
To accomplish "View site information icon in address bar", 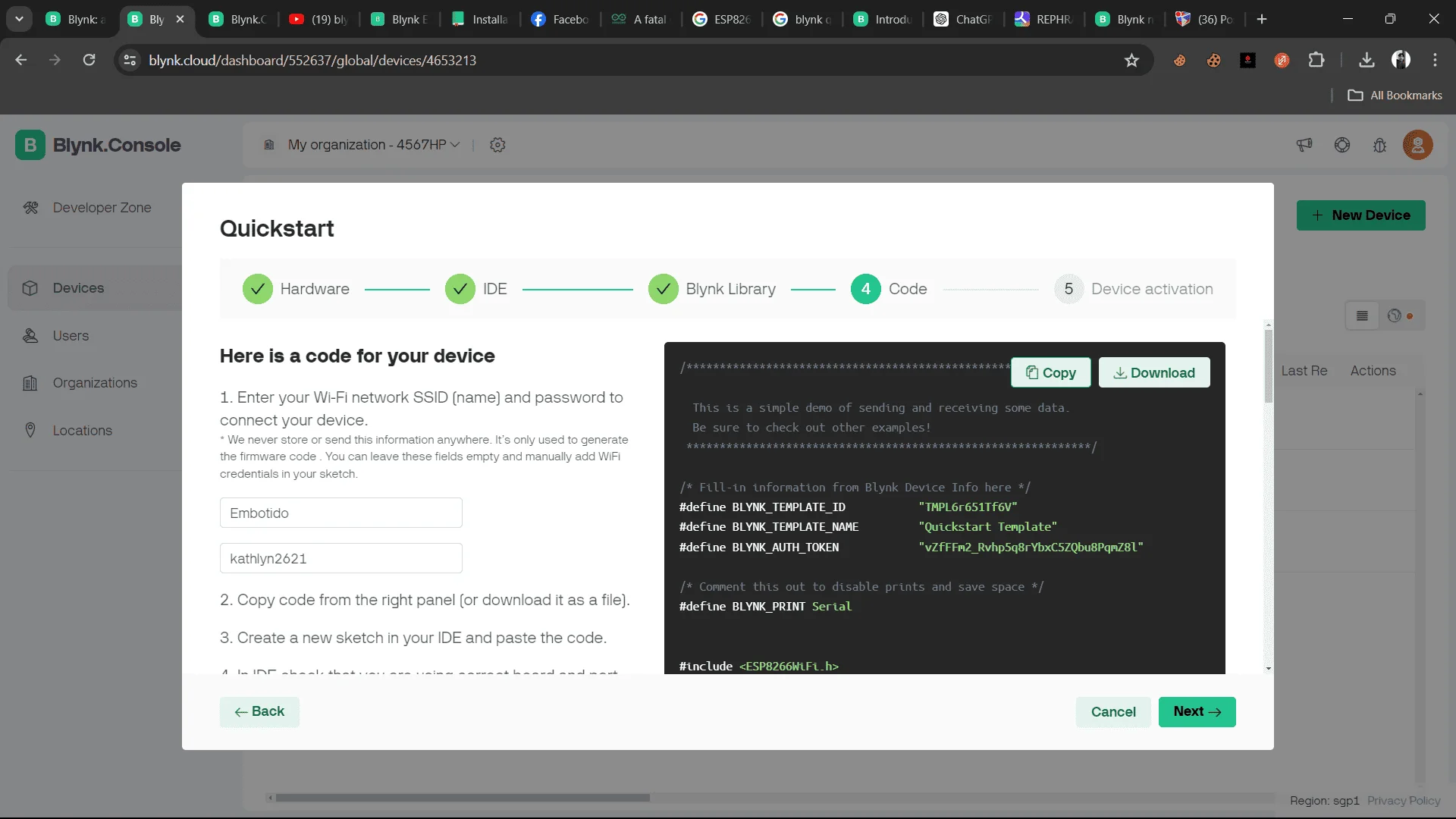I will coord(130,60).
